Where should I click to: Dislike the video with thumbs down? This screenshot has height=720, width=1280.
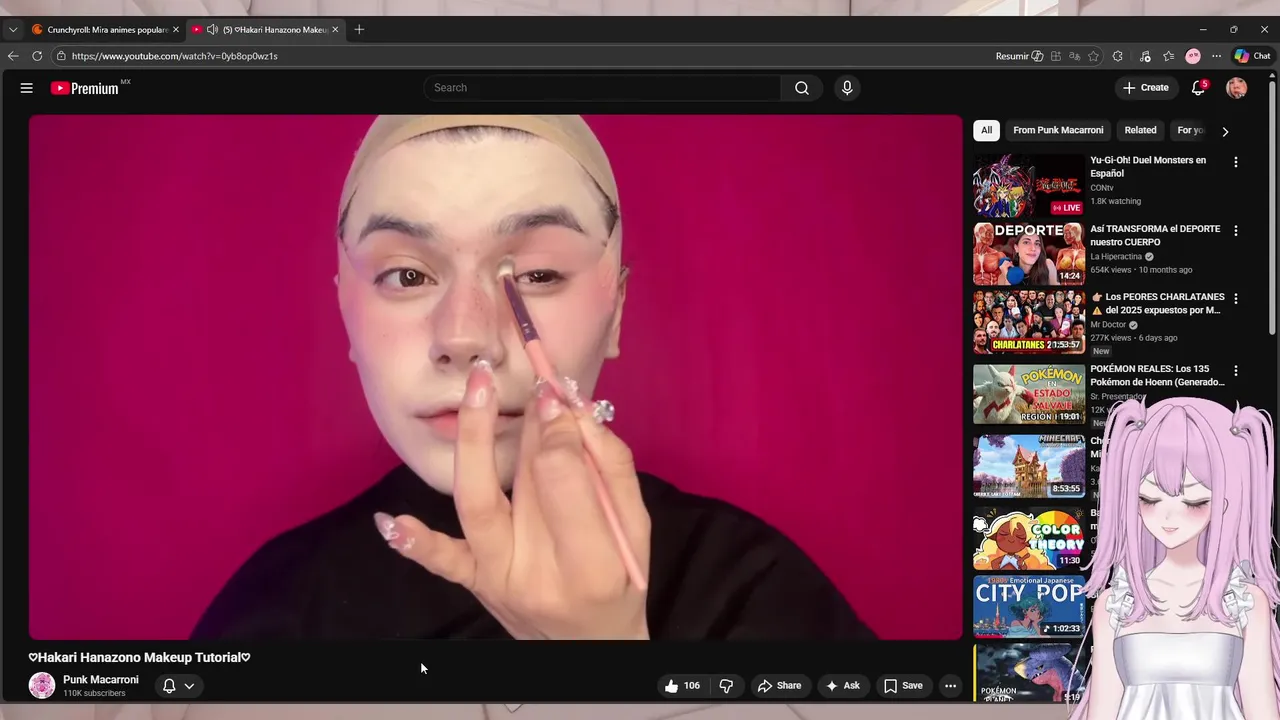coord(727,686)
